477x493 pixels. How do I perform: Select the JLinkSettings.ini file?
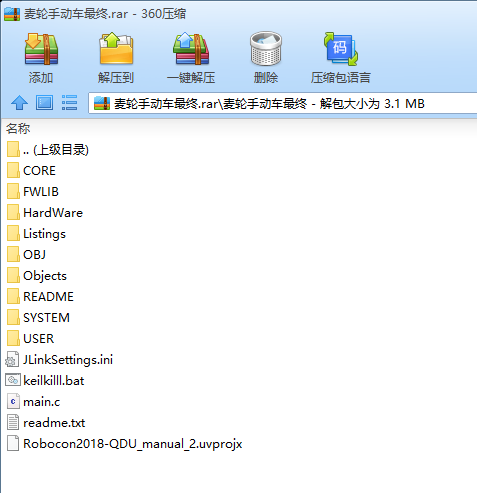coord(59,360)
